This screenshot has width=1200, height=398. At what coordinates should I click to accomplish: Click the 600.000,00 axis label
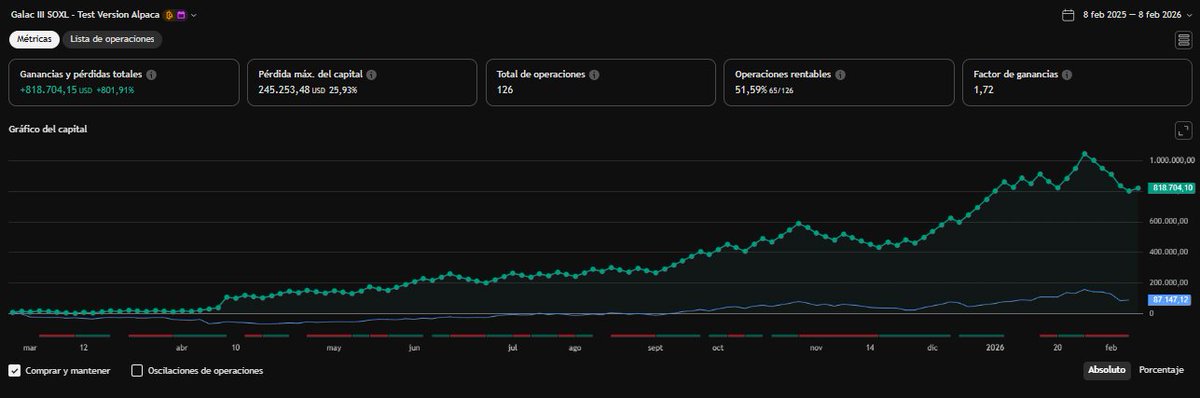click(x=1169, y=221)
